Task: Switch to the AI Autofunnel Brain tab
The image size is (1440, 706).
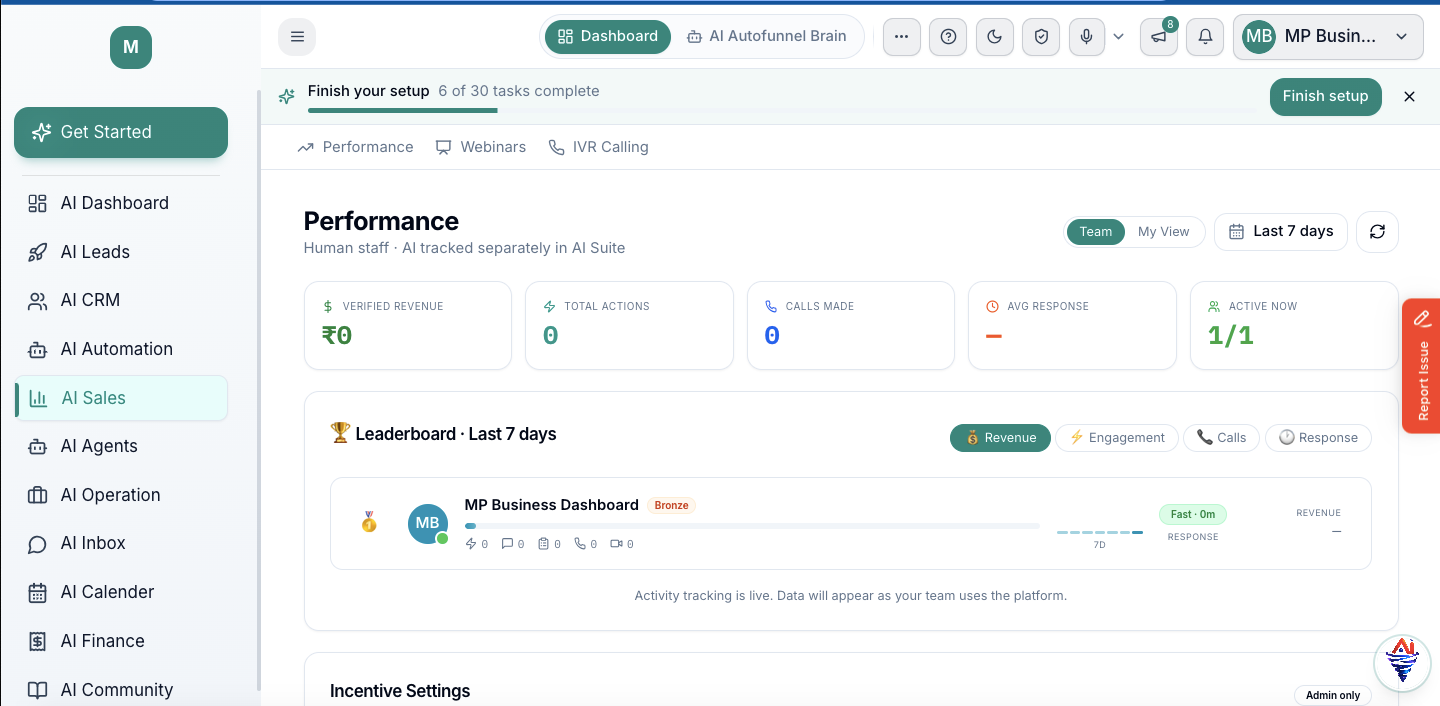Action: coord(767,36)
